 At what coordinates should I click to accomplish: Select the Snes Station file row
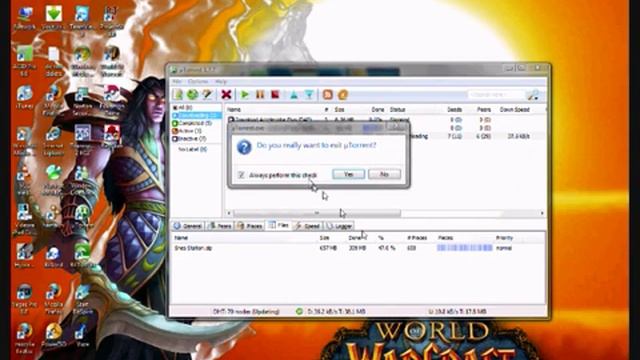(x=358, y=248)
